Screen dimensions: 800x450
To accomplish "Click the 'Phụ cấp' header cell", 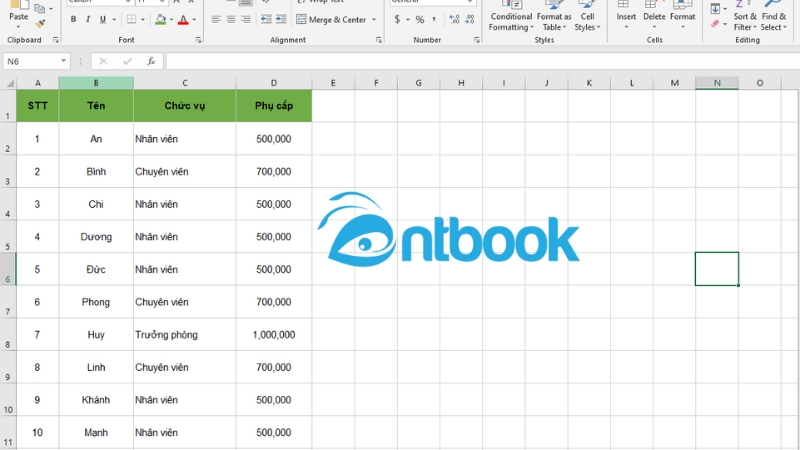I will pyautogui.click(x=274, y=106).
